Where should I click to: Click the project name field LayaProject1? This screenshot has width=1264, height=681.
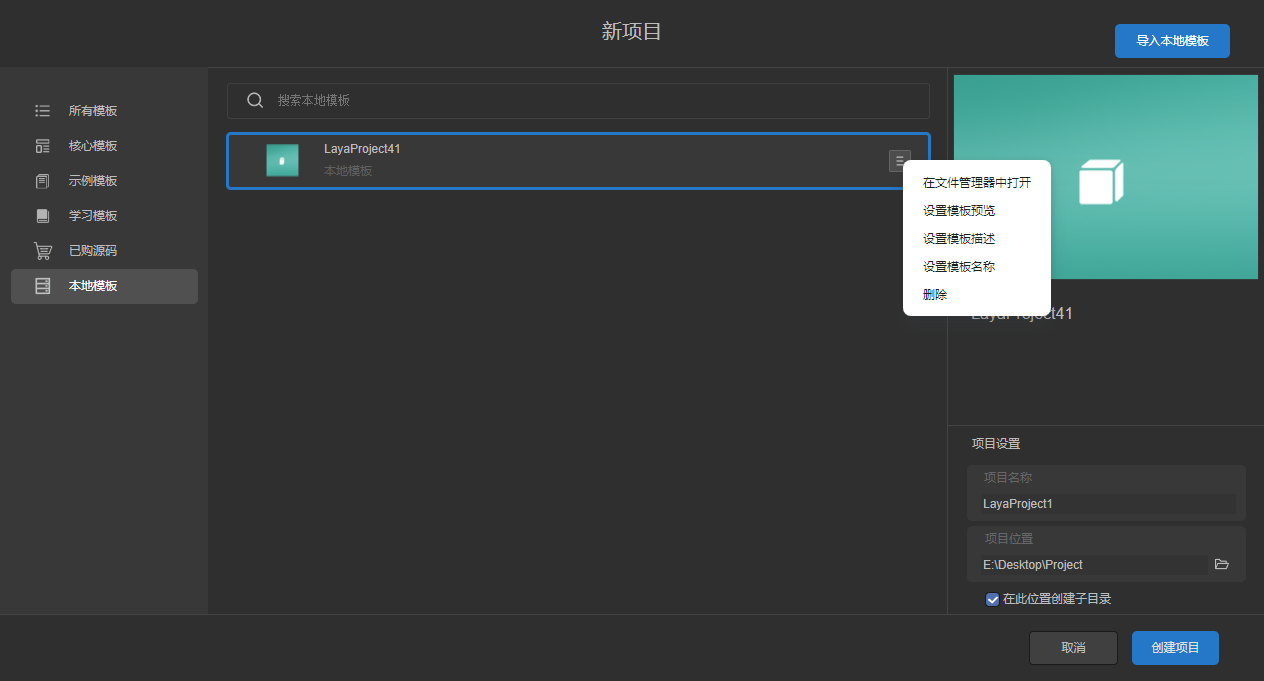click(1106, 504)
